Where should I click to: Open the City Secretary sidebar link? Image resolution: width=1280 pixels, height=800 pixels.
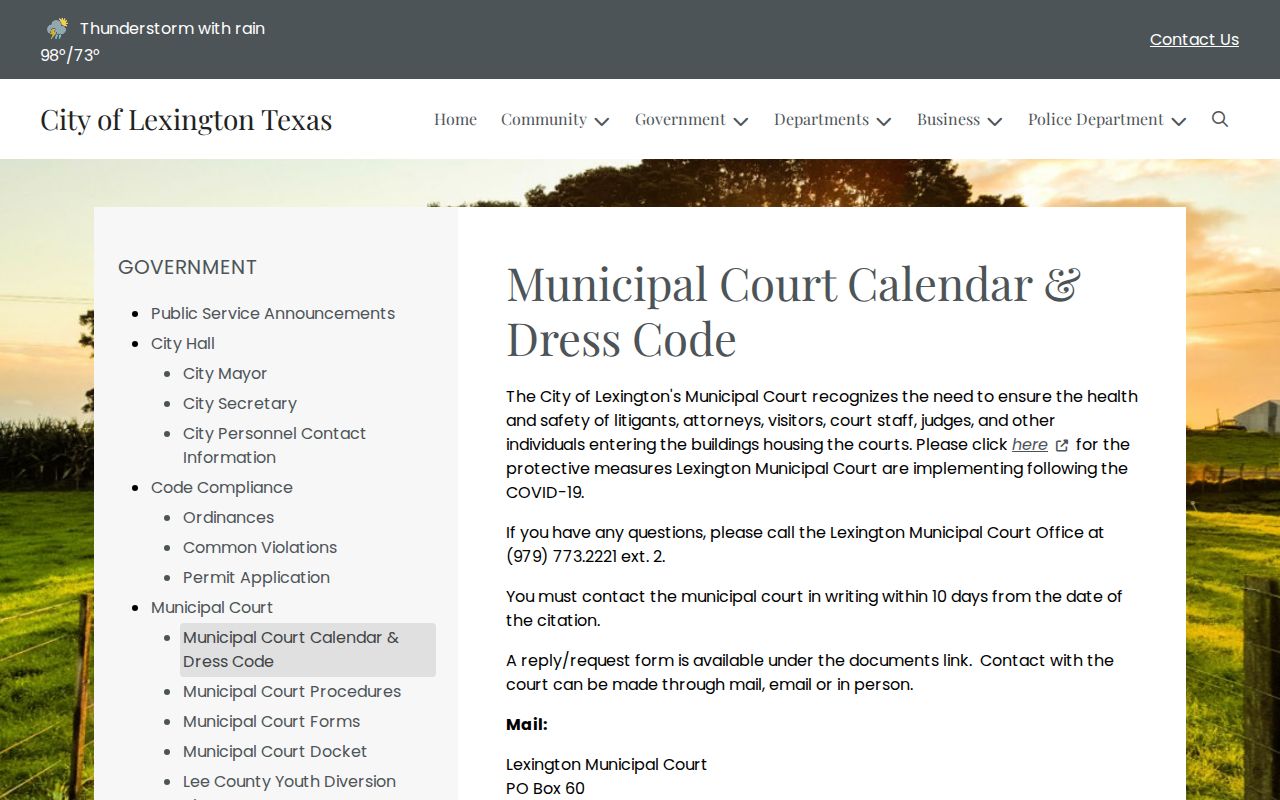(x=240, y=403)
